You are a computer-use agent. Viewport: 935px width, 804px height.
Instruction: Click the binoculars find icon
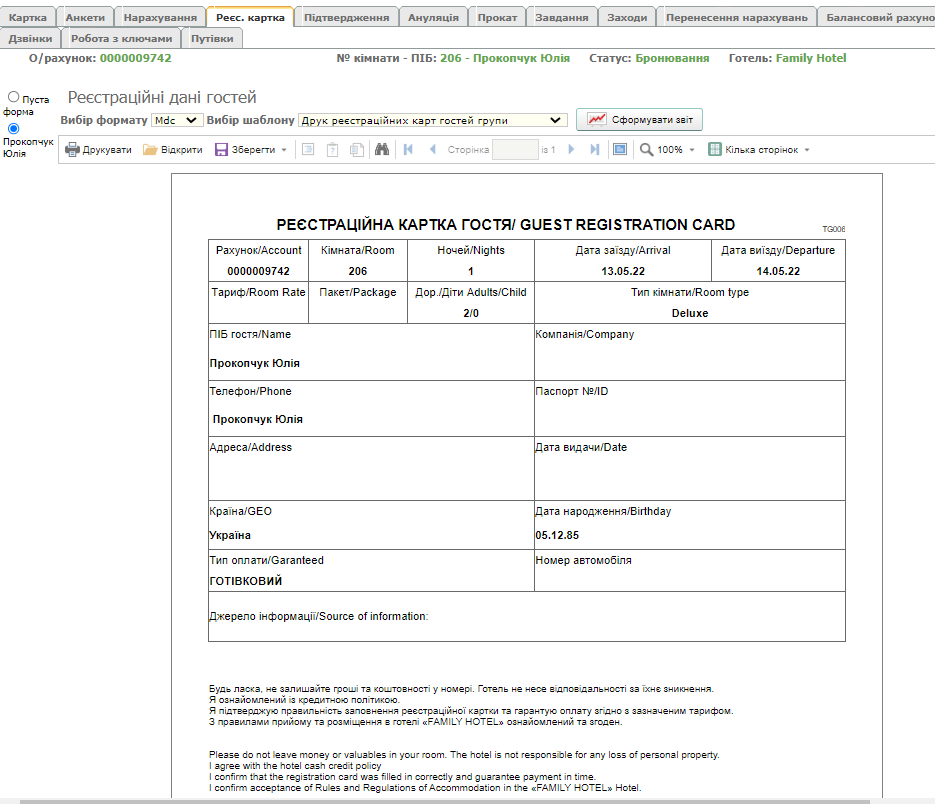pos(381,150)
